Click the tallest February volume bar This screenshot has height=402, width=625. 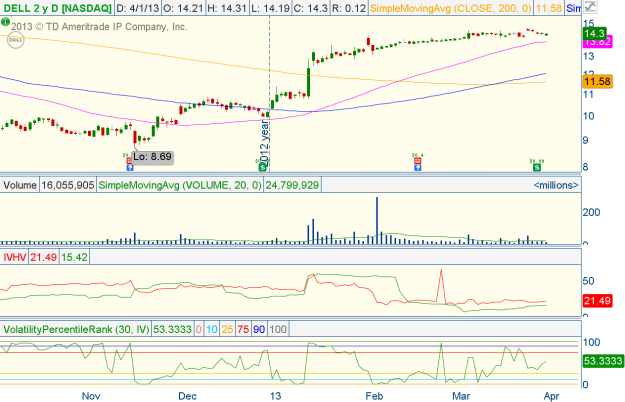(377, 220)
